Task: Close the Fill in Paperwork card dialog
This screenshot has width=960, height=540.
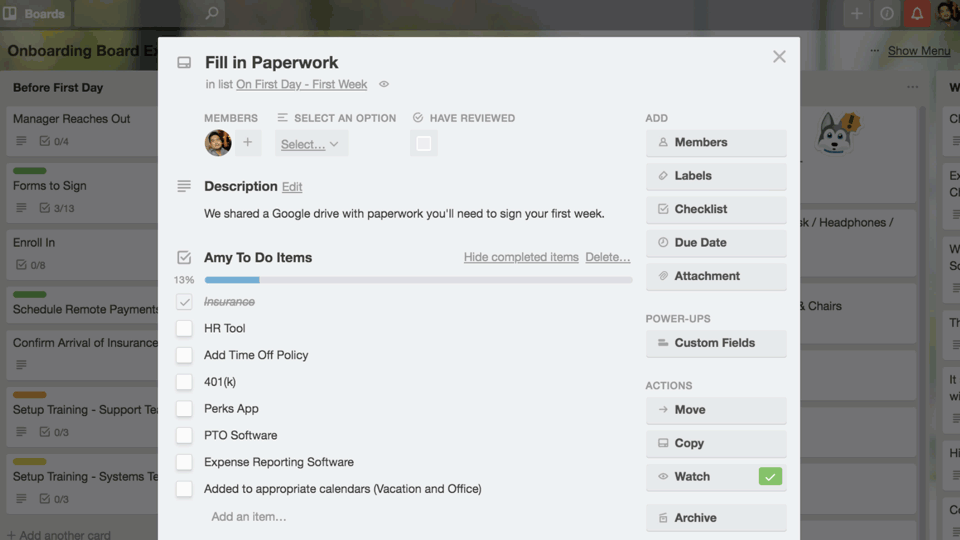Action: pos(779,57)
